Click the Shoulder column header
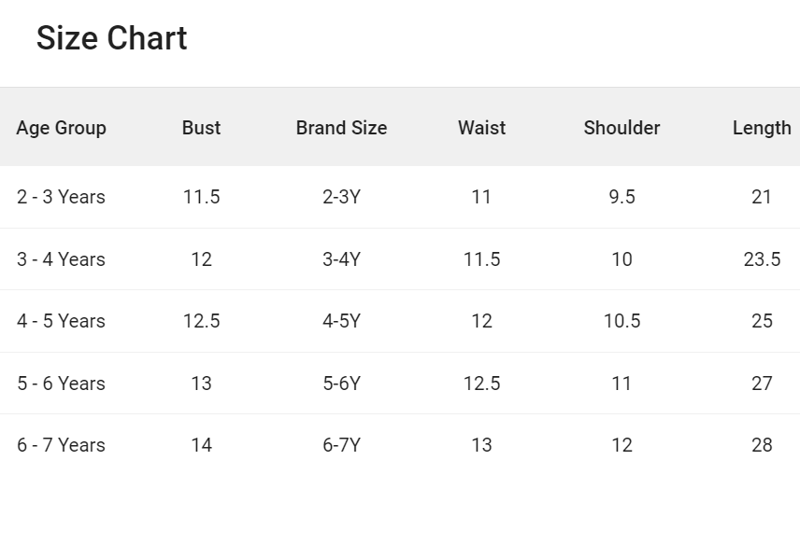 [621, 128]
